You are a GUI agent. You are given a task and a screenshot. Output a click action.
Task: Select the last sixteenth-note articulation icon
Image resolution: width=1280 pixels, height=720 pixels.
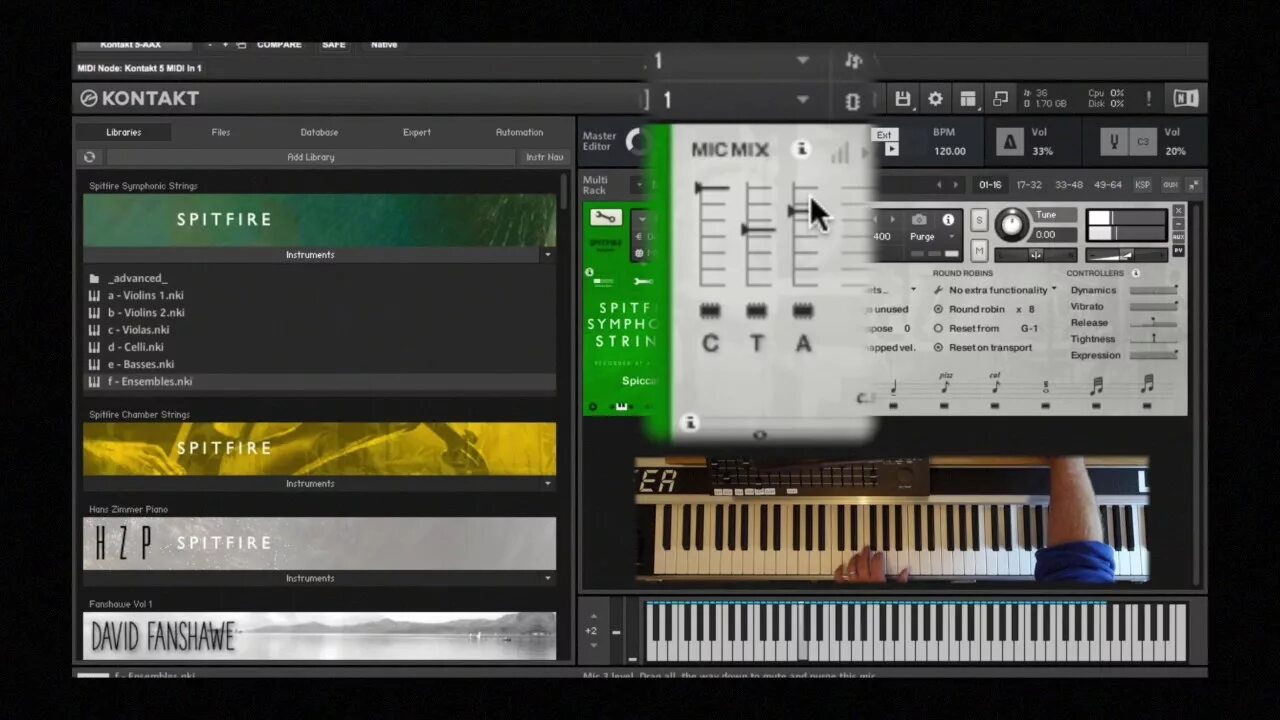[x=1147, y=385]
